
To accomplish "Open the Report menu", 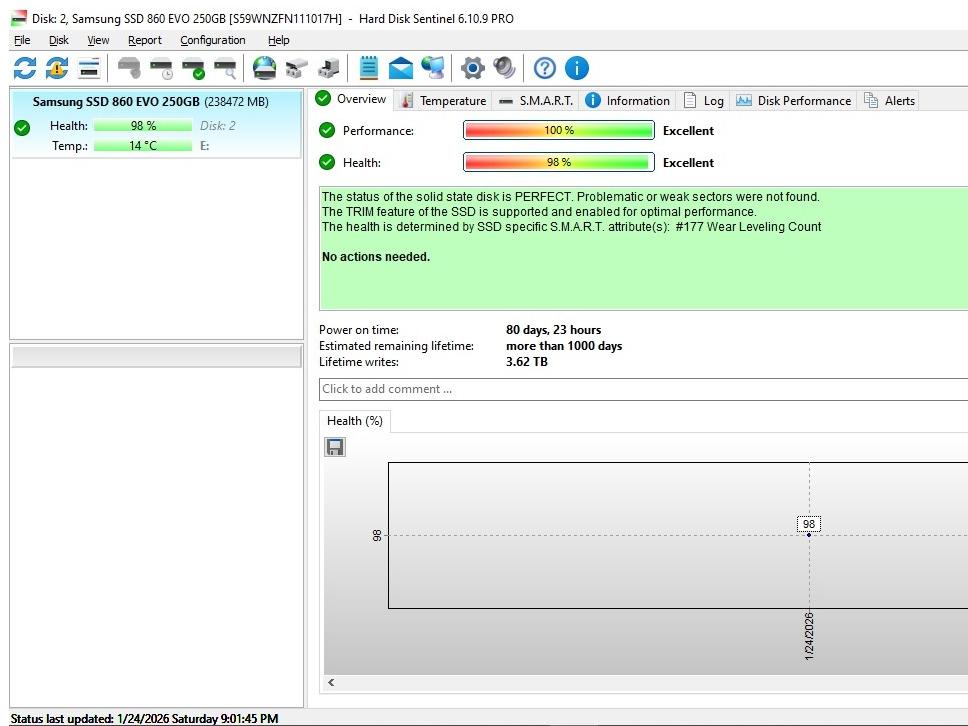I will tap(144, 40).
